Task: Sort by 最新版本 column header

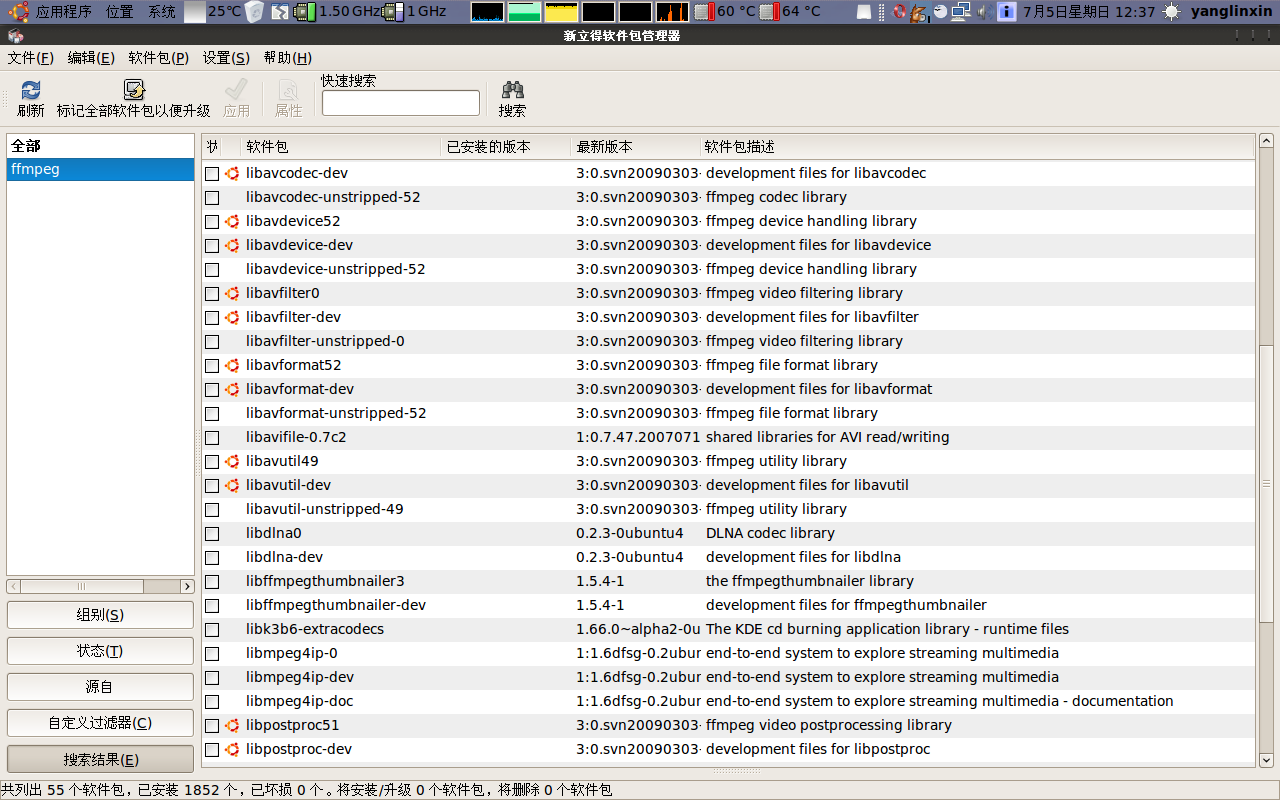Action: click(635, 147)
